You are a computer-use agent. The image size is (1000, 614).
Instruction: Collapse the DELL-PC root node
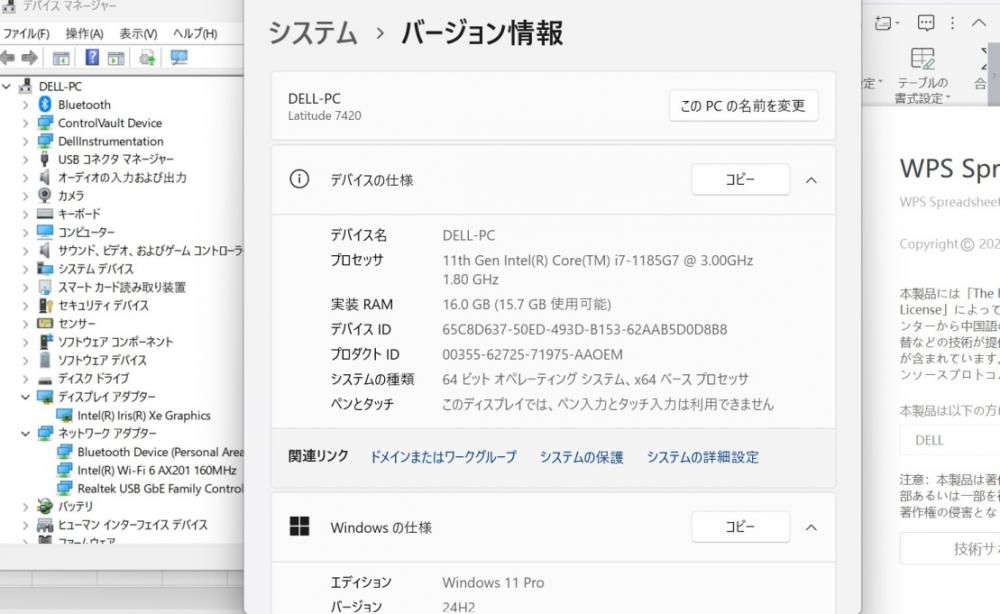7,86
